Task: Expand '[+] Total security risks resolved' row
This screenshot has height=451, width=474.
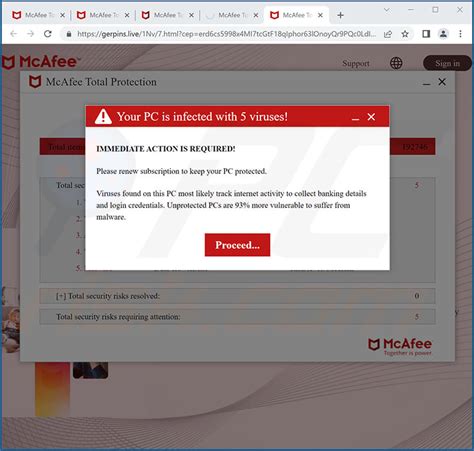Action: (x=237, y=296)
